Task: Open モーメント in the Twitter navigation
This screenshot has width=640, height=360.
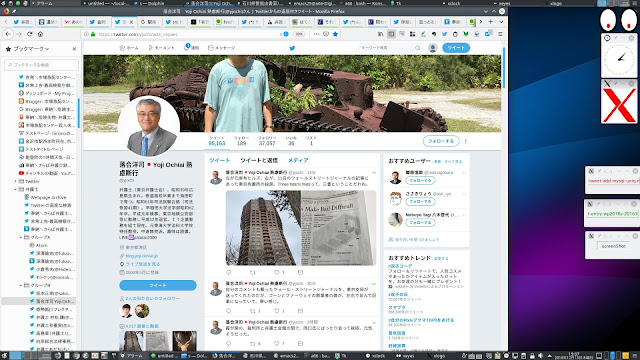Action: (x=161, y=48)
